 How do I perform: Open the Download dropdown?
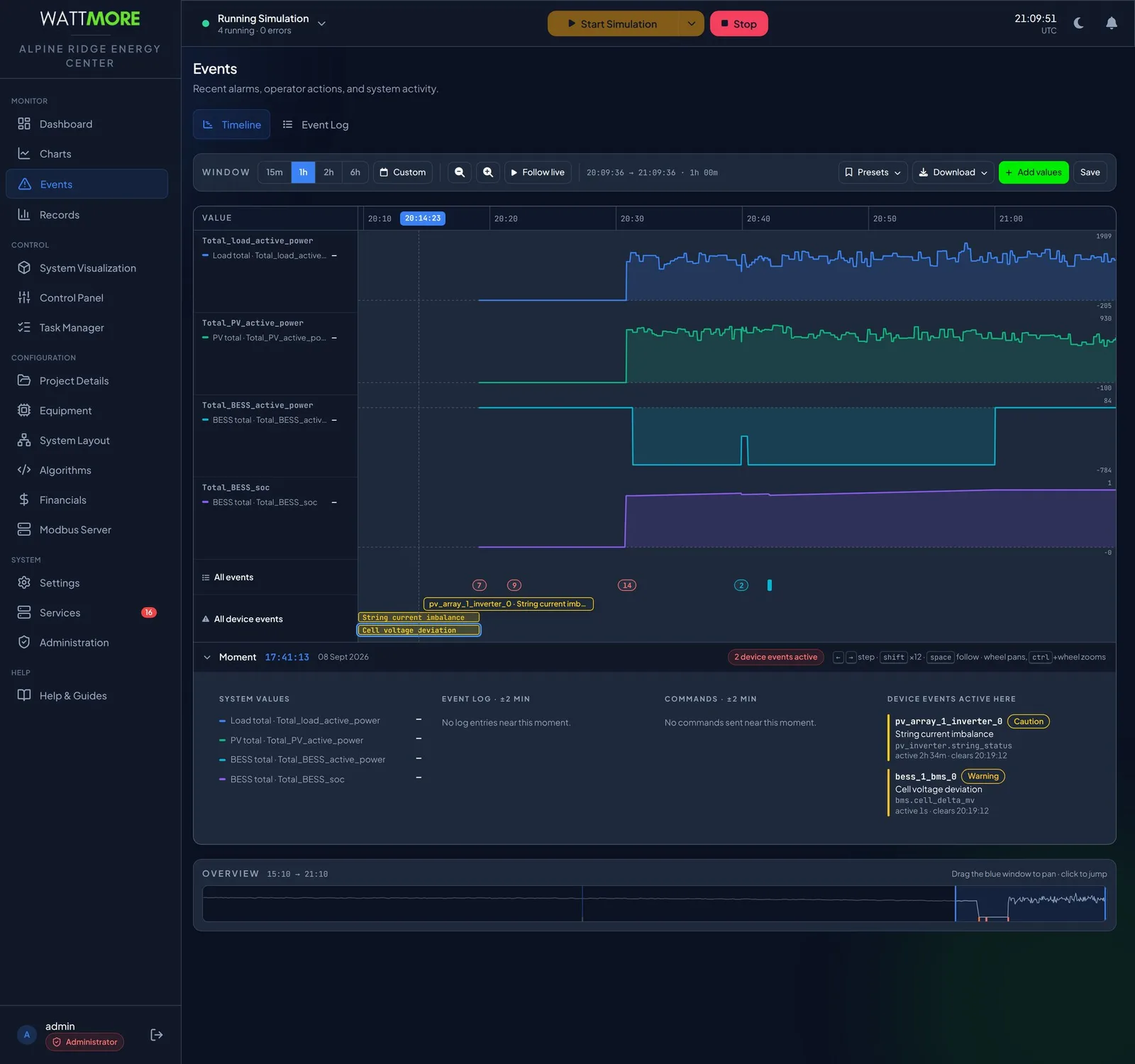[x=953, y=172]
